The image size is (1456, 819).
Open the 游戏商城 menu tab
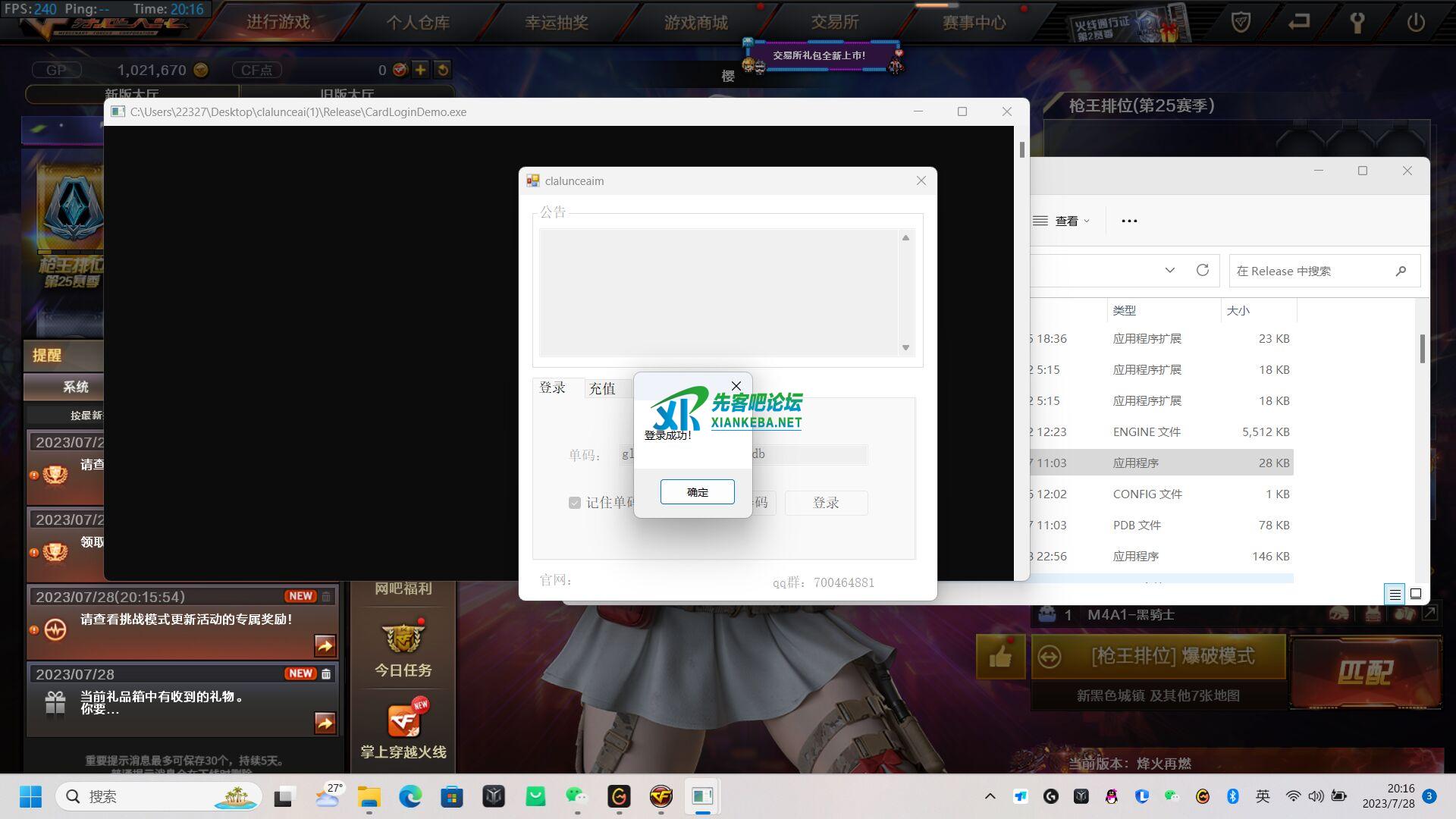695,23
